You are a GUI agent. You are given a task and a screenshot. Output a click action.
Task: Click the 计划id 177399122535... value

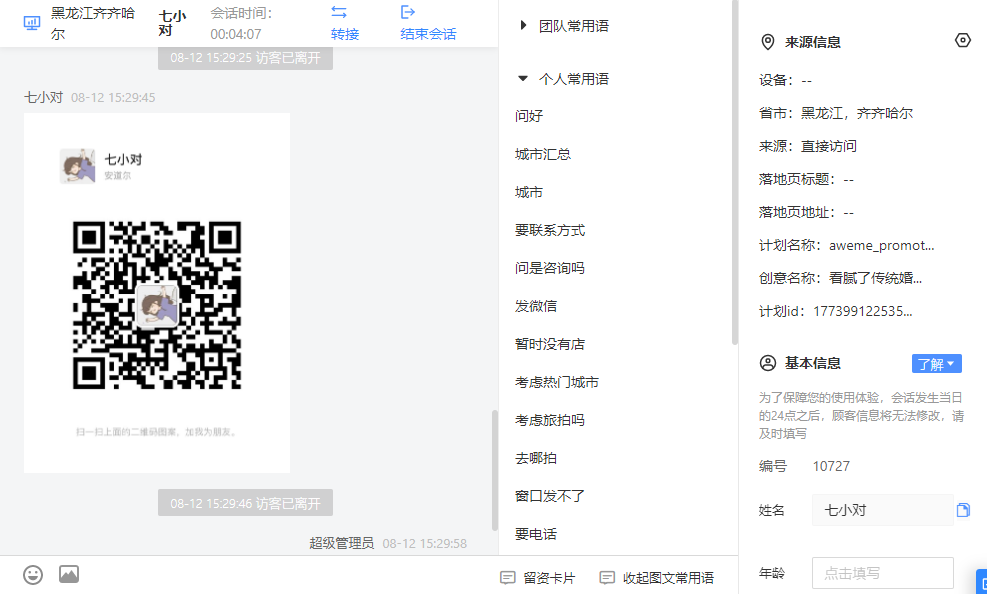pyautogui.click(x=862, y=311)
